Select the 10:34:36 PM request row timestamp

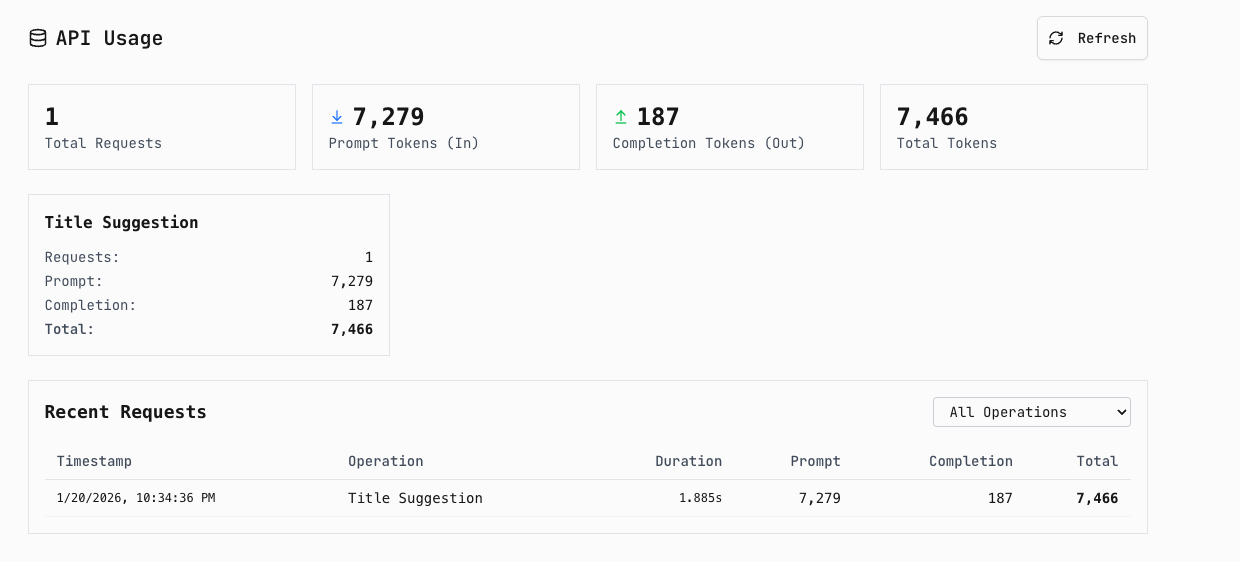(x=136, y=498)
